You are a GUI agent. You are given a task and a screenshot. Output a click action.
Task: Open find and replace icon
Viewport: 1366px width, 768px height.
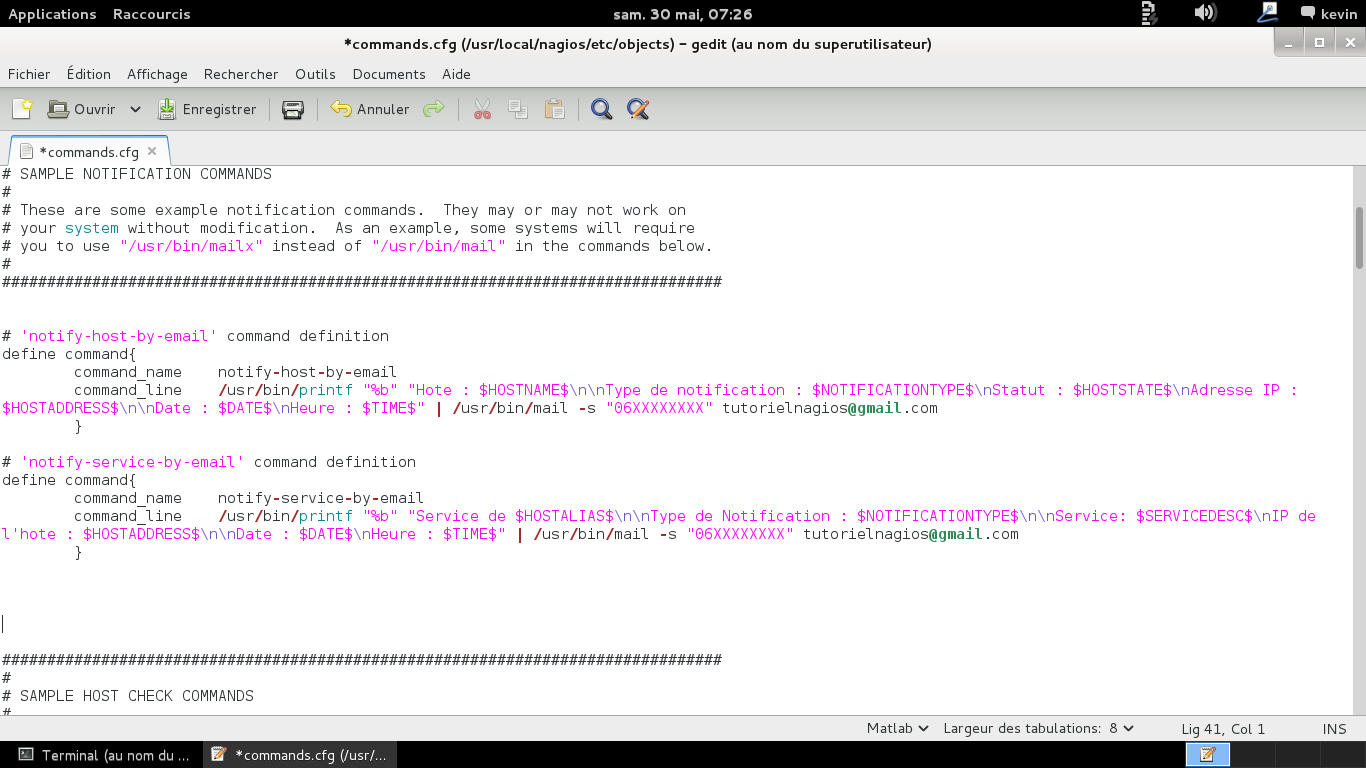(x=638, y=109)
